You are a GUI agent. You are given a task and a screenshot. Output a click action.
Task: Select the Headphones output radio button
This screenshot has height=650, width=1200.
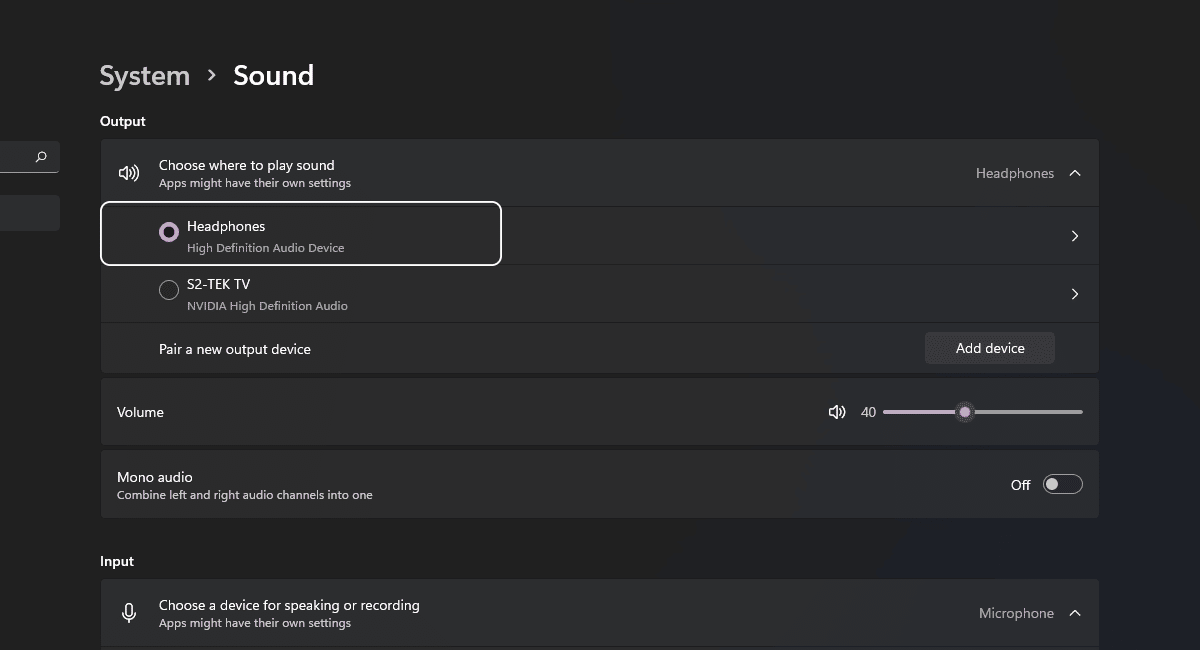tap(169, 232)
